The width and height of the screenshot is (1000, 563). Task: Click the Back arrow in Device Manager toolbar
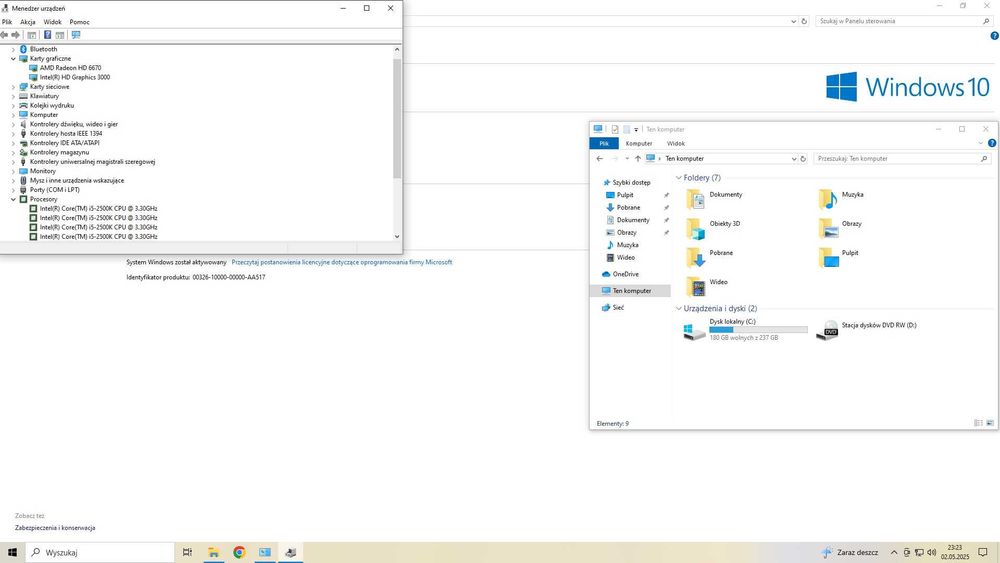point(5,35)
